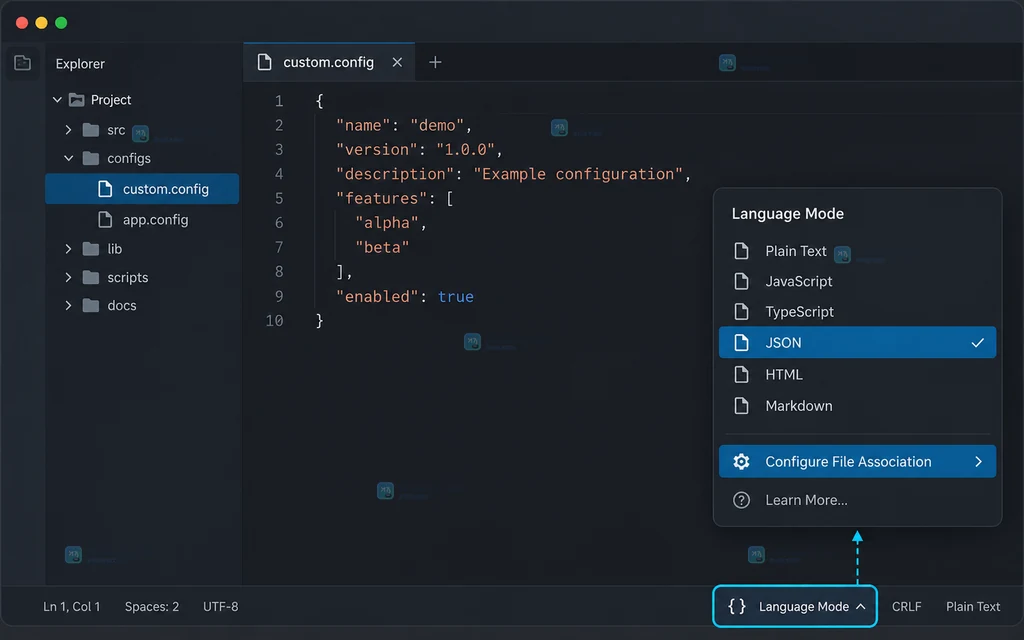Open Configure File Association submenu arrow
1024x640 pixels.
978,462
